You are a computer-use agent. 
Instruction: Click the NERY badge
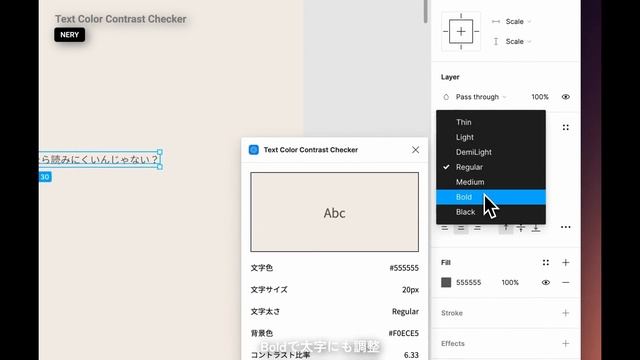[x=69, y=35]
